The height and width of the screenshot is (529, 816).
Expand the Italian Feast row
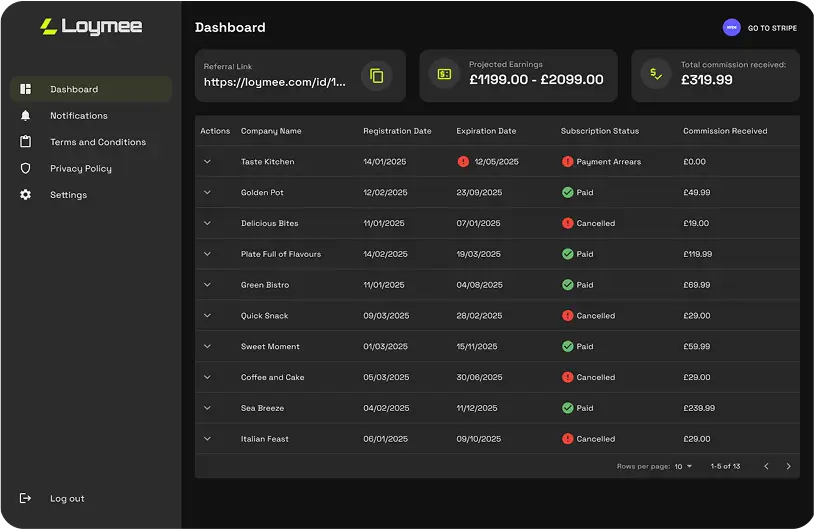(208, 439)
